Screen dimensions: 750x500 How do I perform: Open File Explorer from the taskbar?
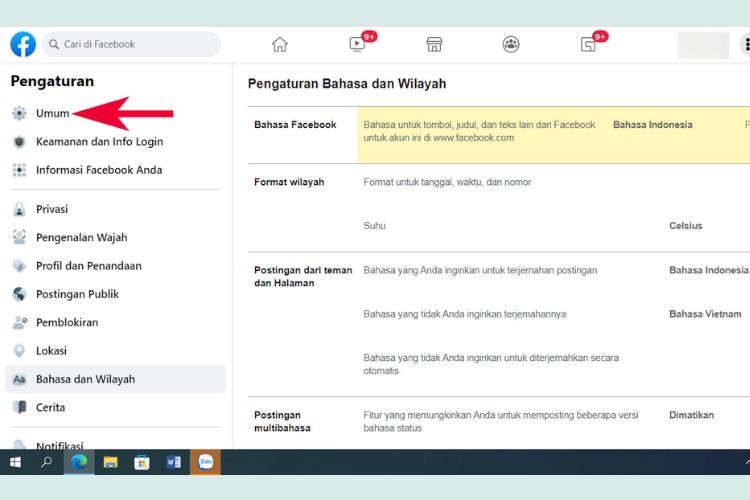click(x=110, y=462)
